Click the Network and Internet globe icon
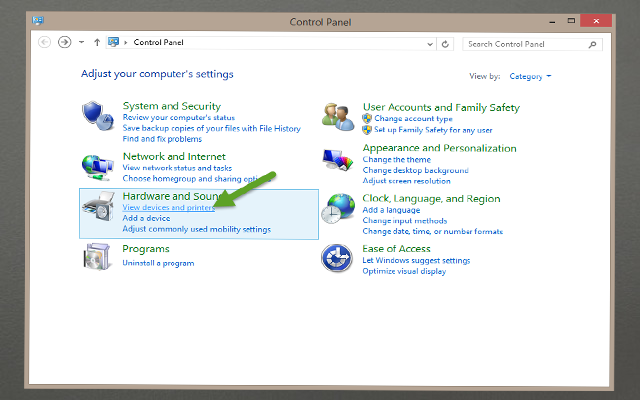This screenshot has height=400, width=640. [97, 167]
